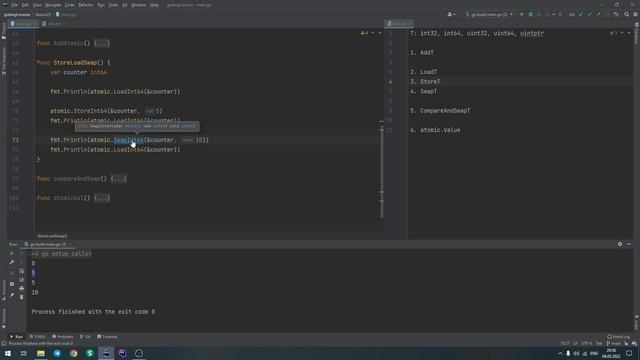Viewport: 640px width, 360px height.
Task: Switch to the main.go editor tab
Action: click(24, 24)
